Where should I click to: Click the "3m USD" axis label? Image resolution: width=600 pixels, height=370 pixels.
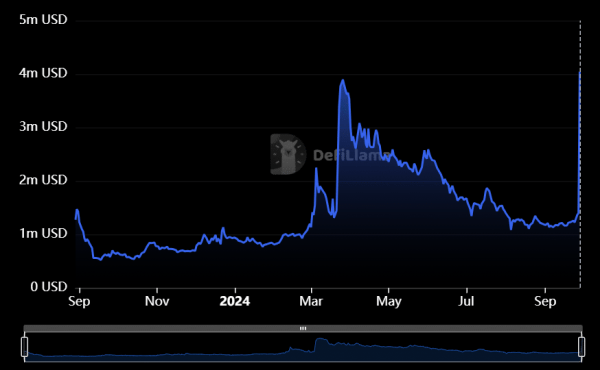point(43,126)
